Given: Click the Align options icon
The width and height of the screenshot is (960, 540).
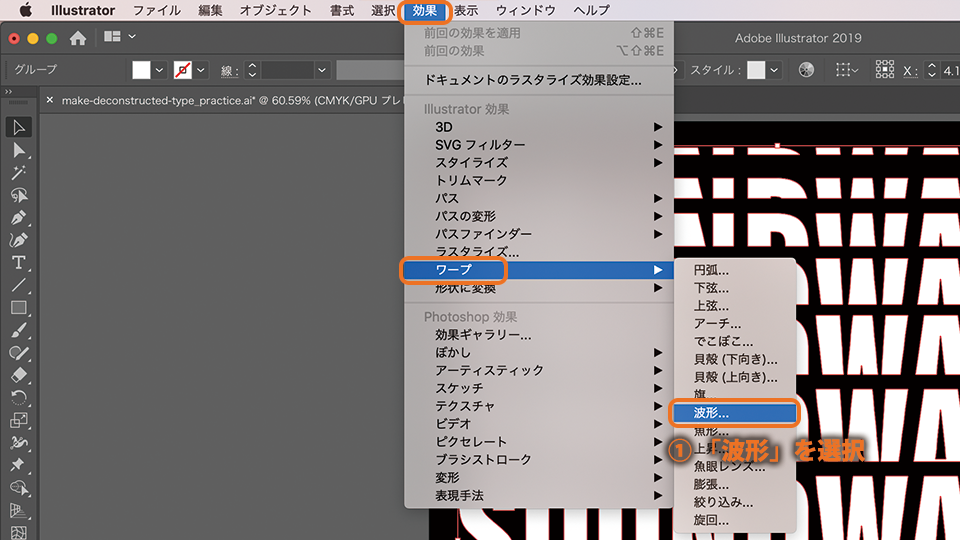Looking at the screenshot, I should [843, 70].
